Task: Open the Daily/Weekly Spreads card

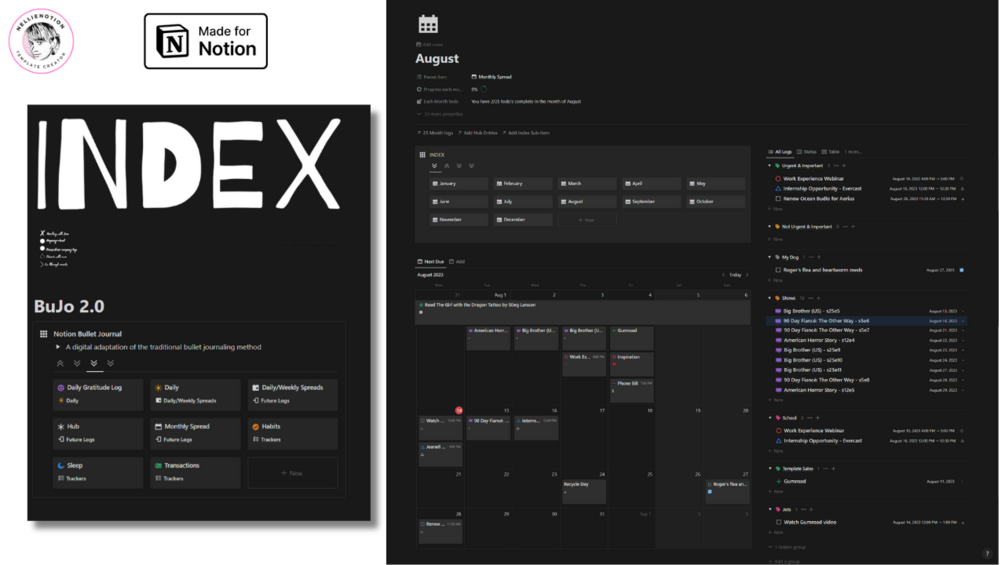Action: tap(292, 393)
